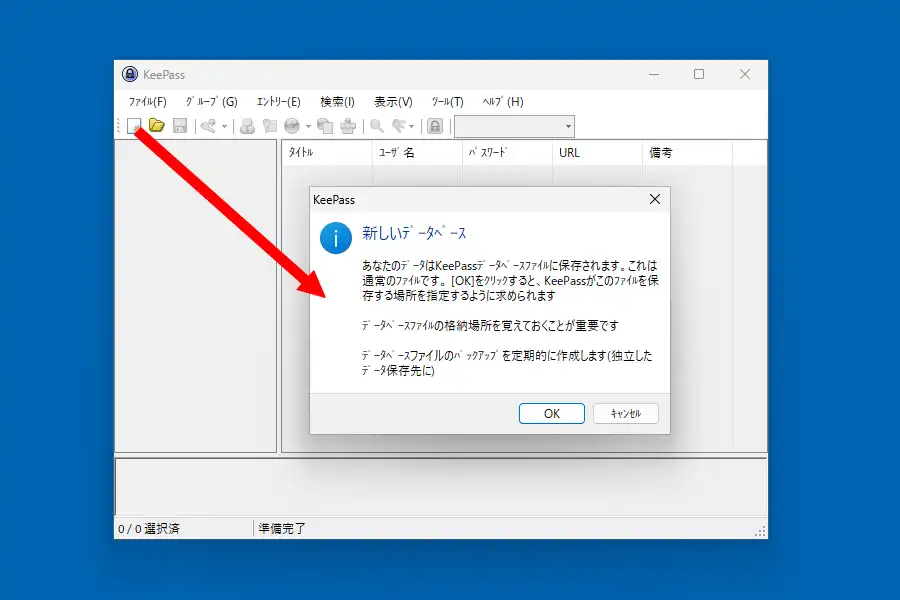Click the New database toolbar icon

pos(134,125)
